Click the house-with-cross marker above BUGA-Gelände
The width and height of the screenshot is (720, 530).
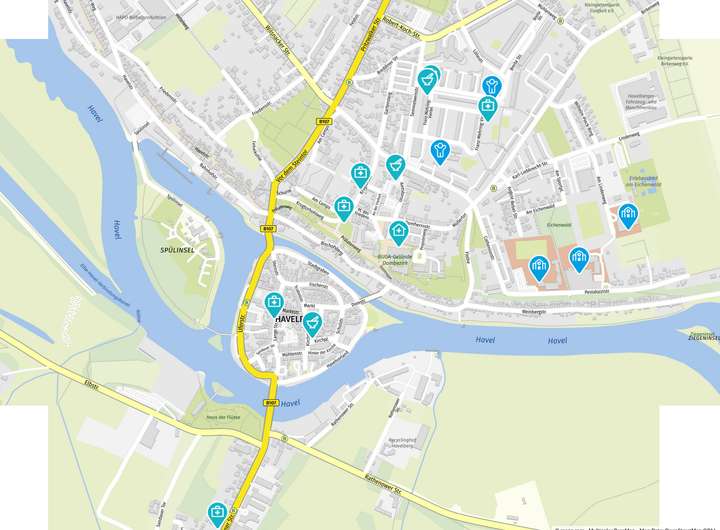(x=399, y=233)
